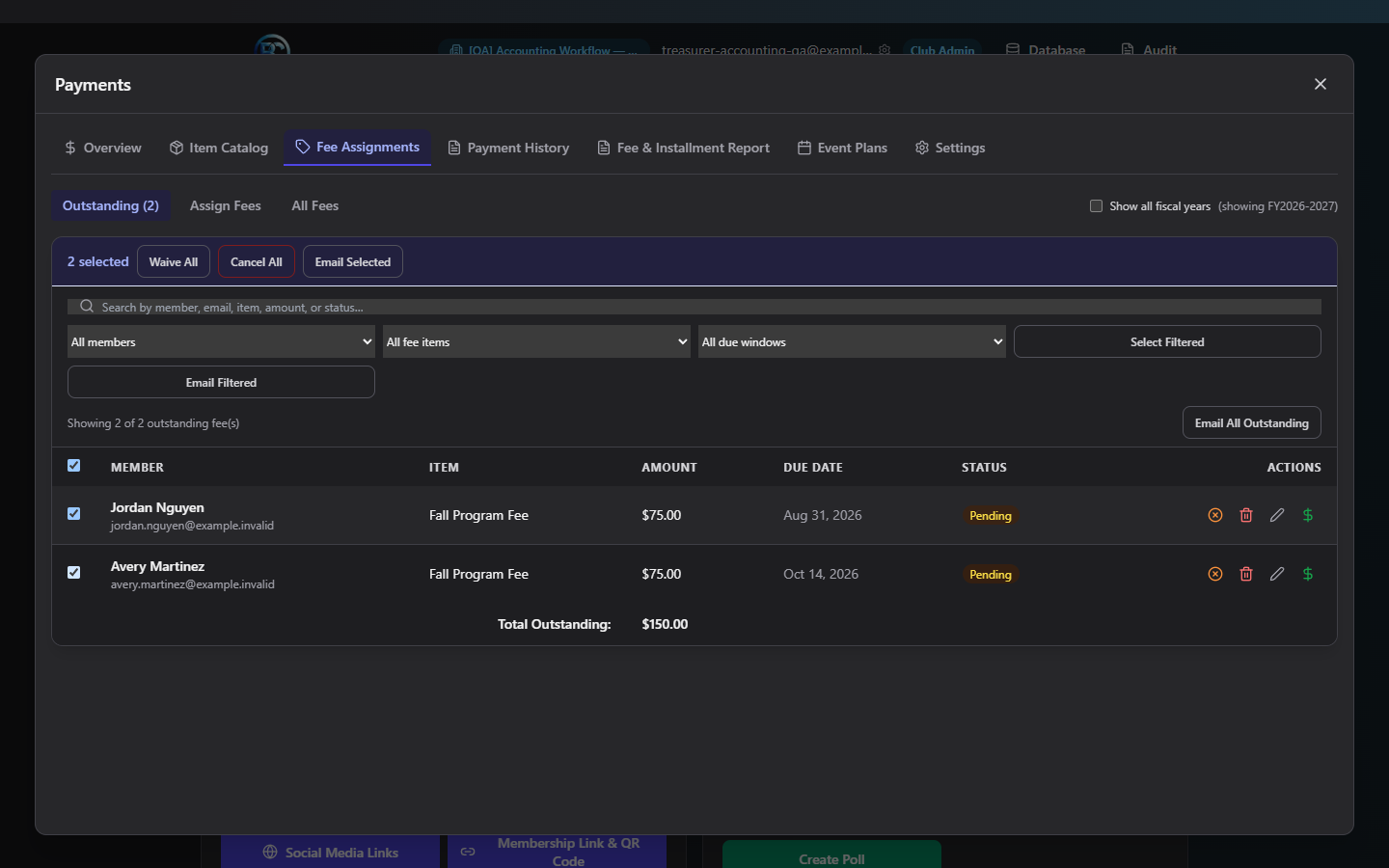Screen dimensions: 1389x868
Task: Delete Avery Martinez's fee with trash icon
Action: click(1246, 574)
